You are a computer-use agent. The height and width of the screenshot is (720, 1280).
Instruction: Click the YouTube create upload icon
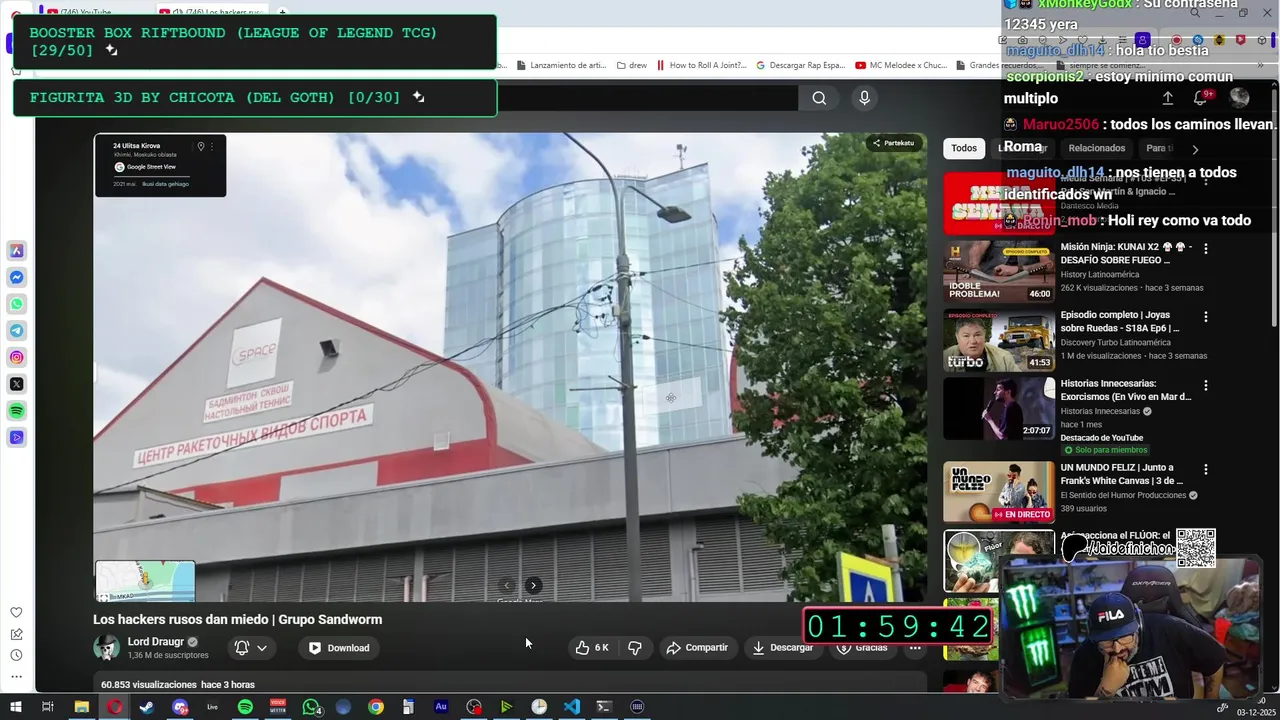coord(1167,98)
